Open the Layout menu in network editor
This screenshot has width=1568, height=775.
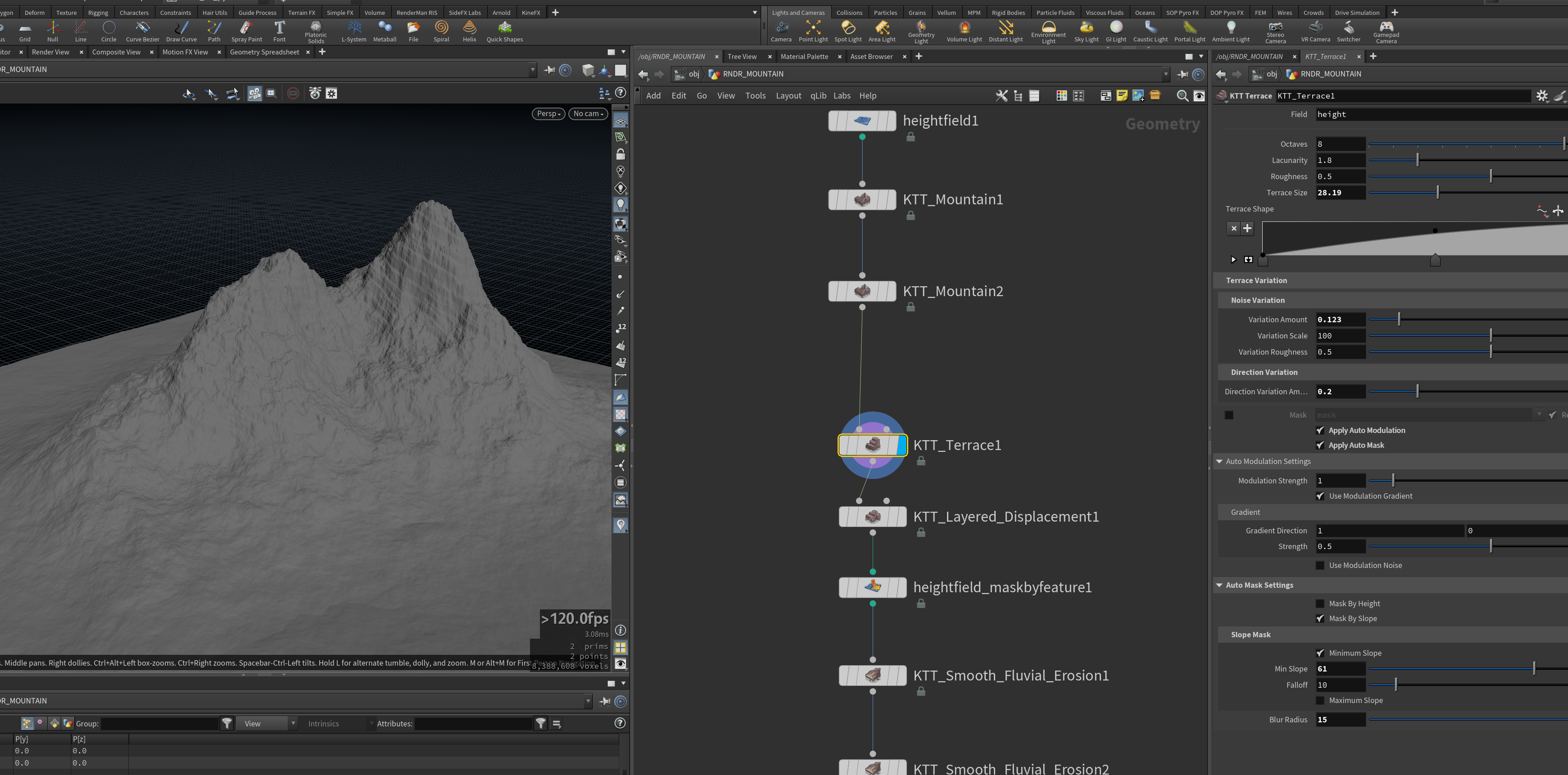pos(788,95)
